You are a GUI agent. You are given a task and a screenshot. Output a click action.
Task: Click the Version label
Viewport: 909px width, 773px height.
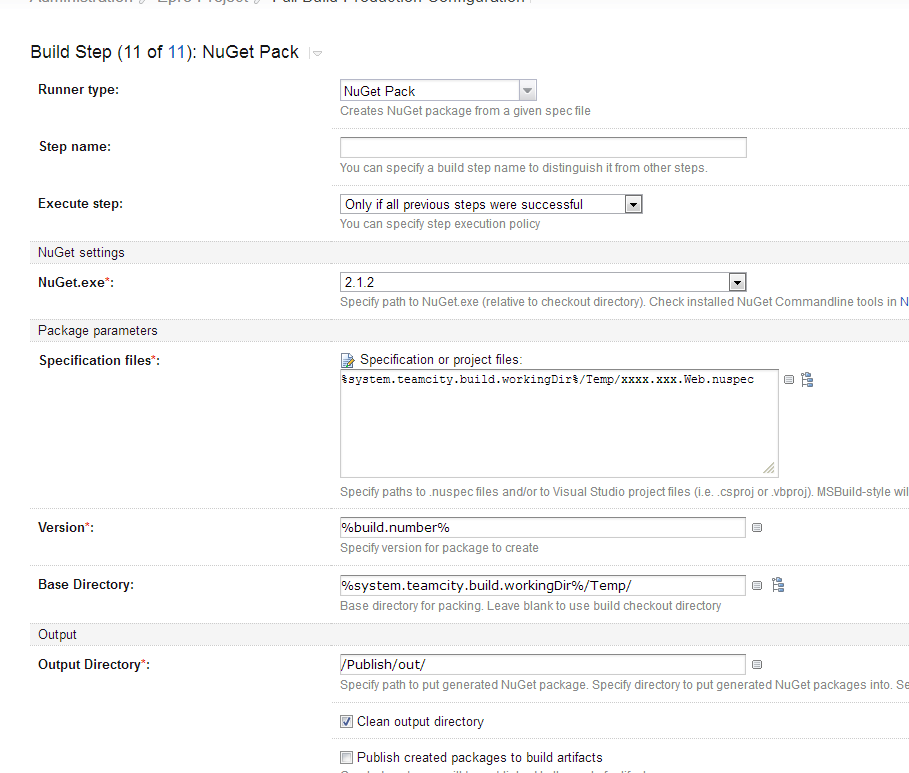(66, 528)
